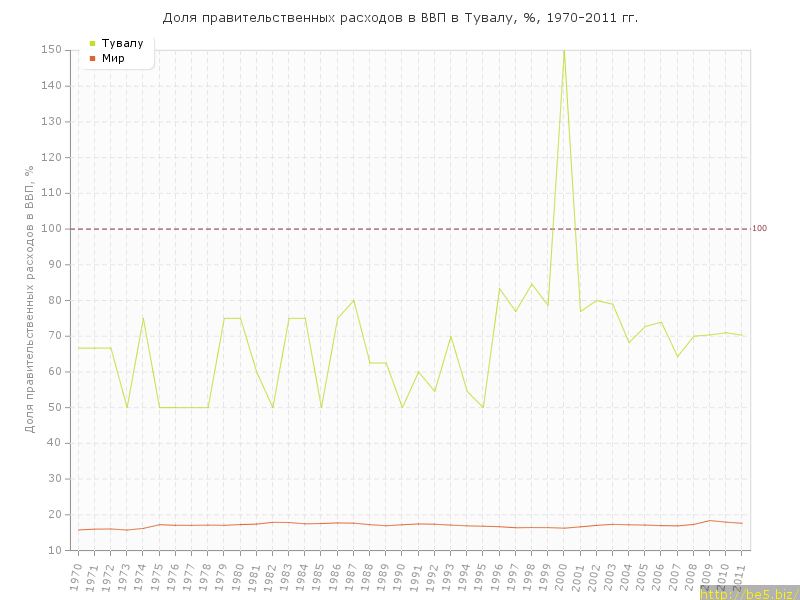Click the Мир line at year 2009
Image resolution: width=800 pixels, height=600 pixels.
[x=709, y=520]
